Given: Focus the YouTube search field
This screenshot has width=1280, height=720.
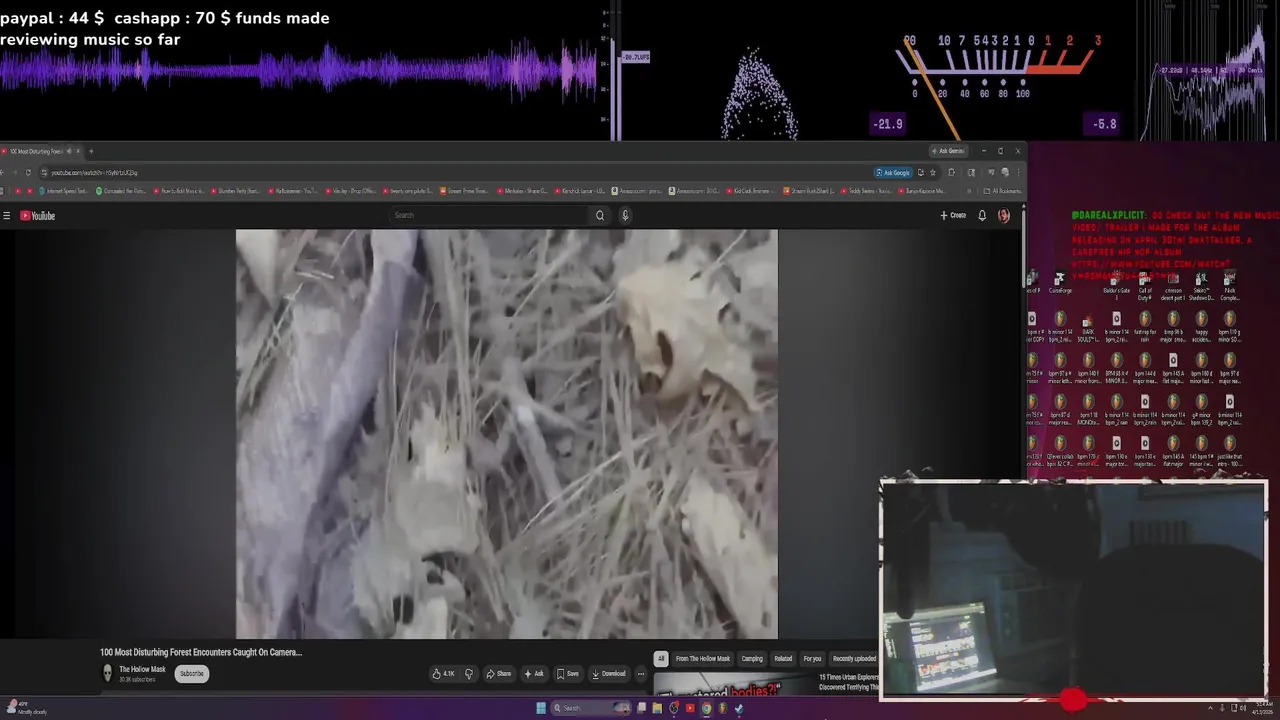Looking at the screenshot, I should 488,215.
